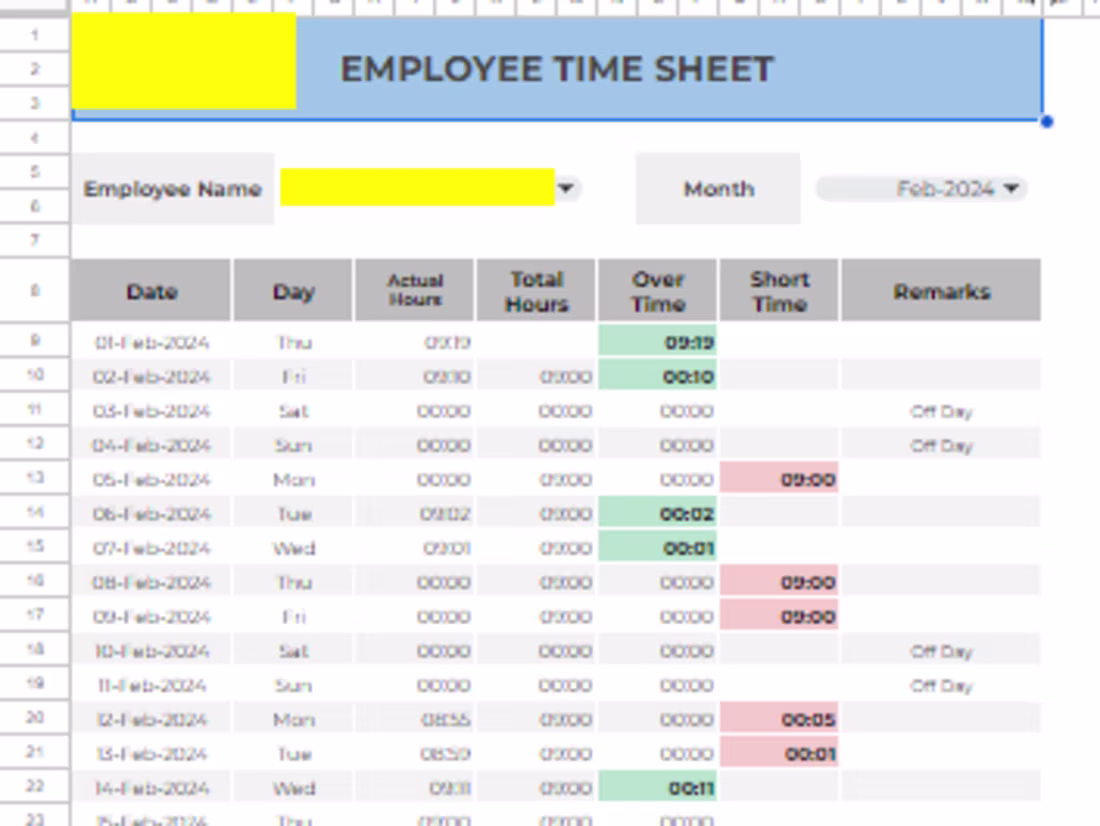Screen dimensions: 1100x826
Task: Select the Over Time header cell
Action: pyautogui.click(x=657, y=289)
